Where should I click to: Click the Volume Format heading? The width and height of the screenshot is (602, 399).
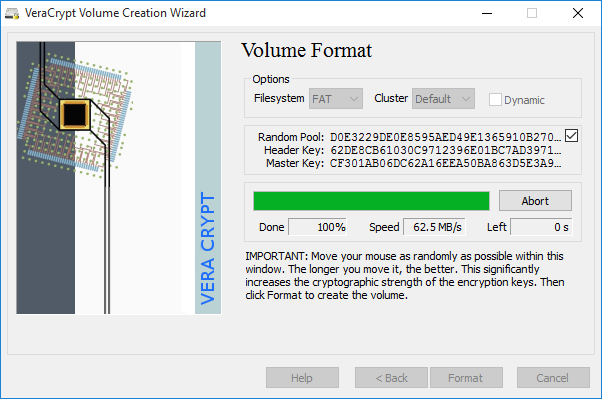coord(306,51)
